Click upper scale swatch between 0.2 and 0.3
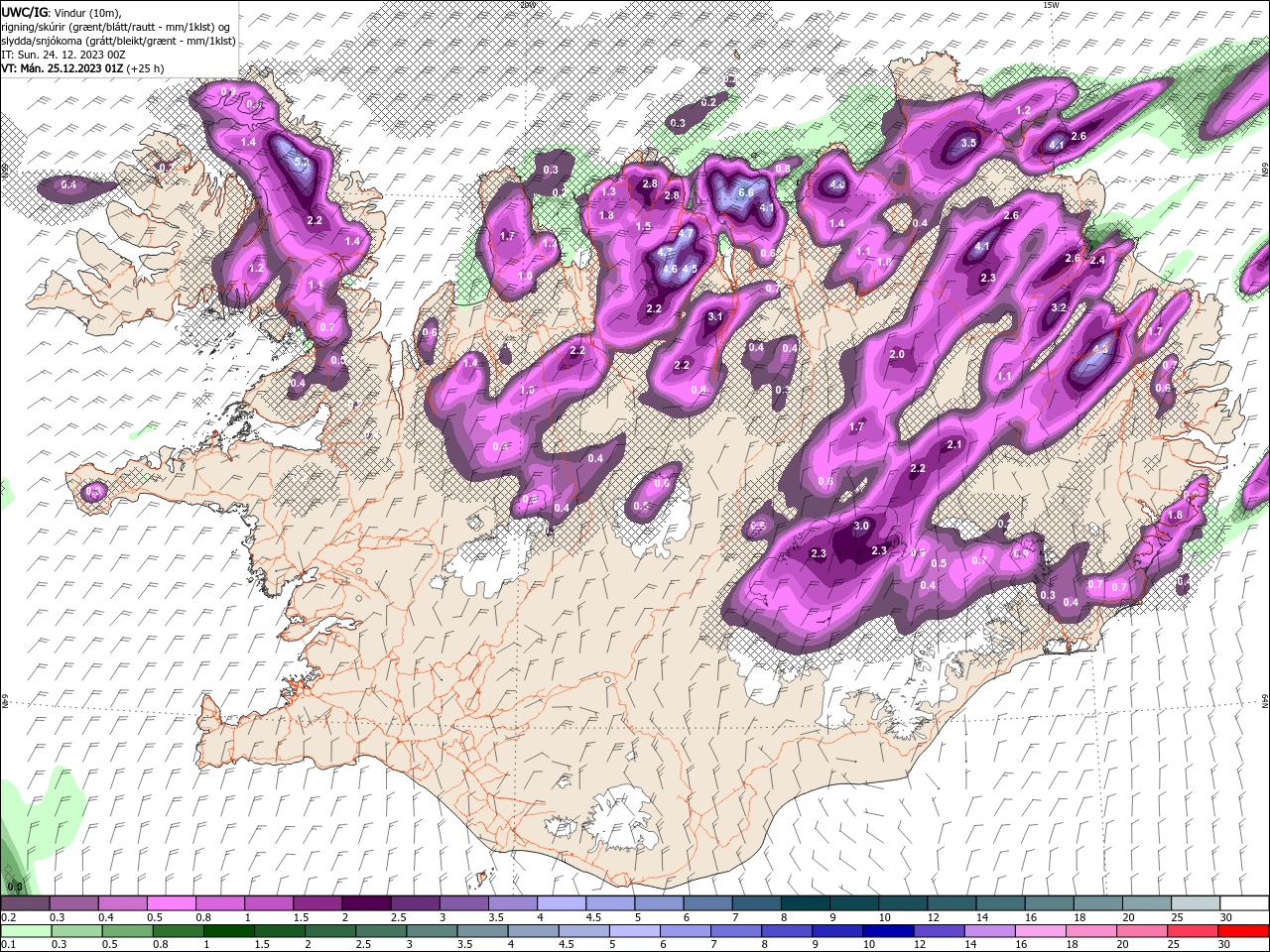The width and height of the screenshot is (1270, 952). (25, 903)
